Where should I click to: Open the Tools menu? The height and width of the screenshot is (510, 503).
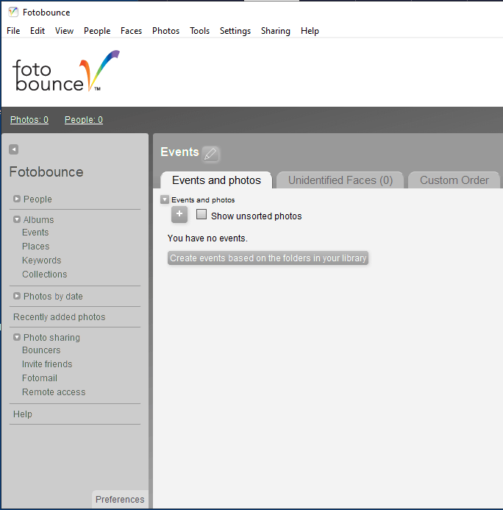point(200,31)
